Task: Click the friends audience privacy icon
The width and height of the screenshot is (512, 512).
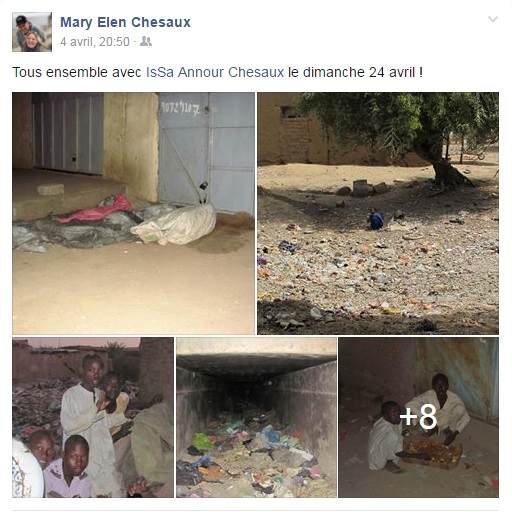Action: click(x=146, y=41)
